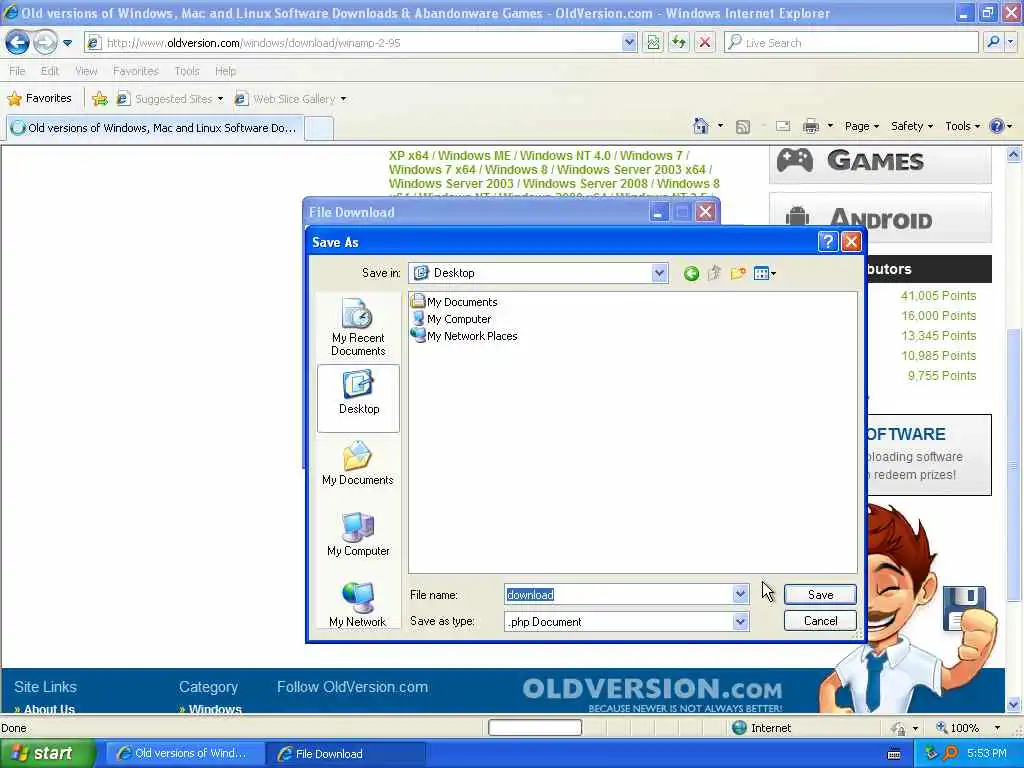Click the blue Help icon in command bar

click(997, 127)
